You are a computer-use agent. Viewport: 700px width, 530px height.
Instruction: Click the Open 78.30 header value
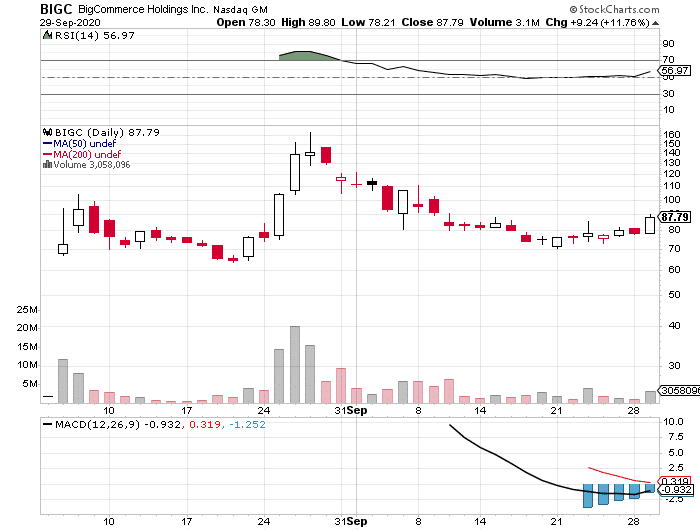[246, 22]
